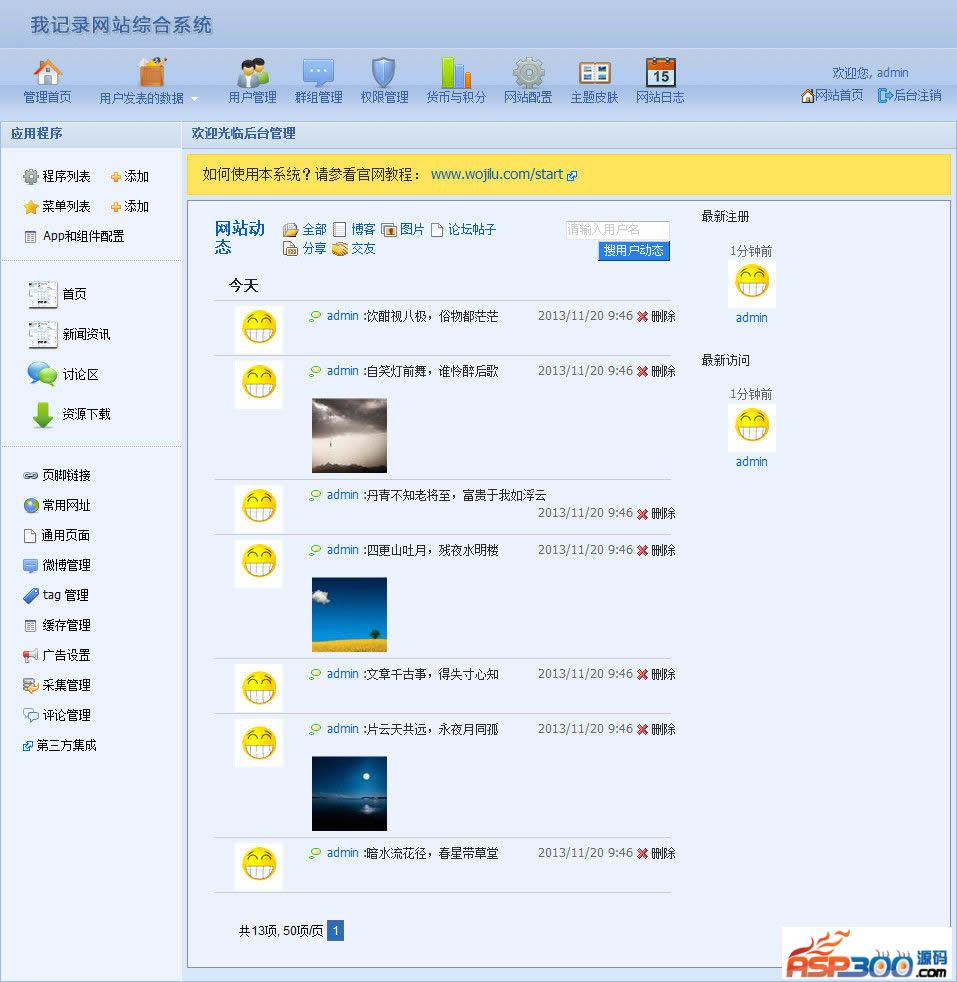The height and width of the screenshot is (982, 957).
Task: Open 群组管理 chat bubble icon
Action: click(x=318, y=73)
